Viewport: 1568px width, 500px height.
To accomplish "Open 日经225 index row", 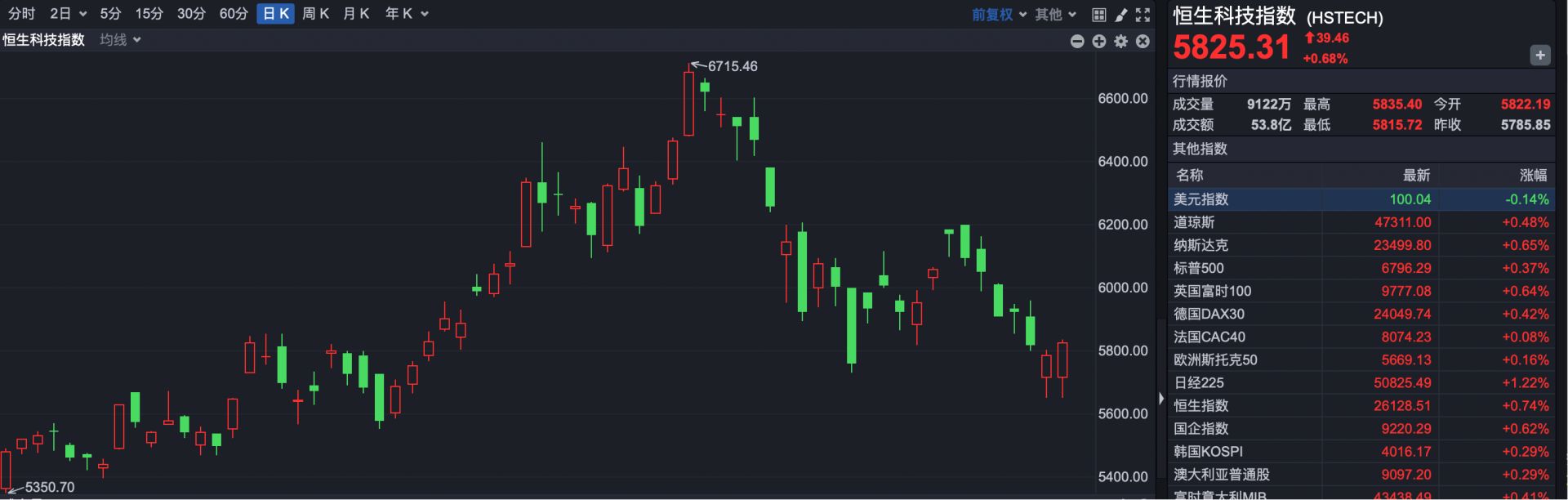I will (1199, 382).
